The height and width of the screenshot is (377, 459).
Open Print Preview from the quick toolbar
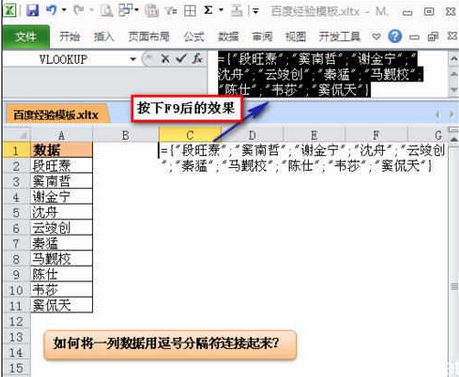click(x=107, y=11)
